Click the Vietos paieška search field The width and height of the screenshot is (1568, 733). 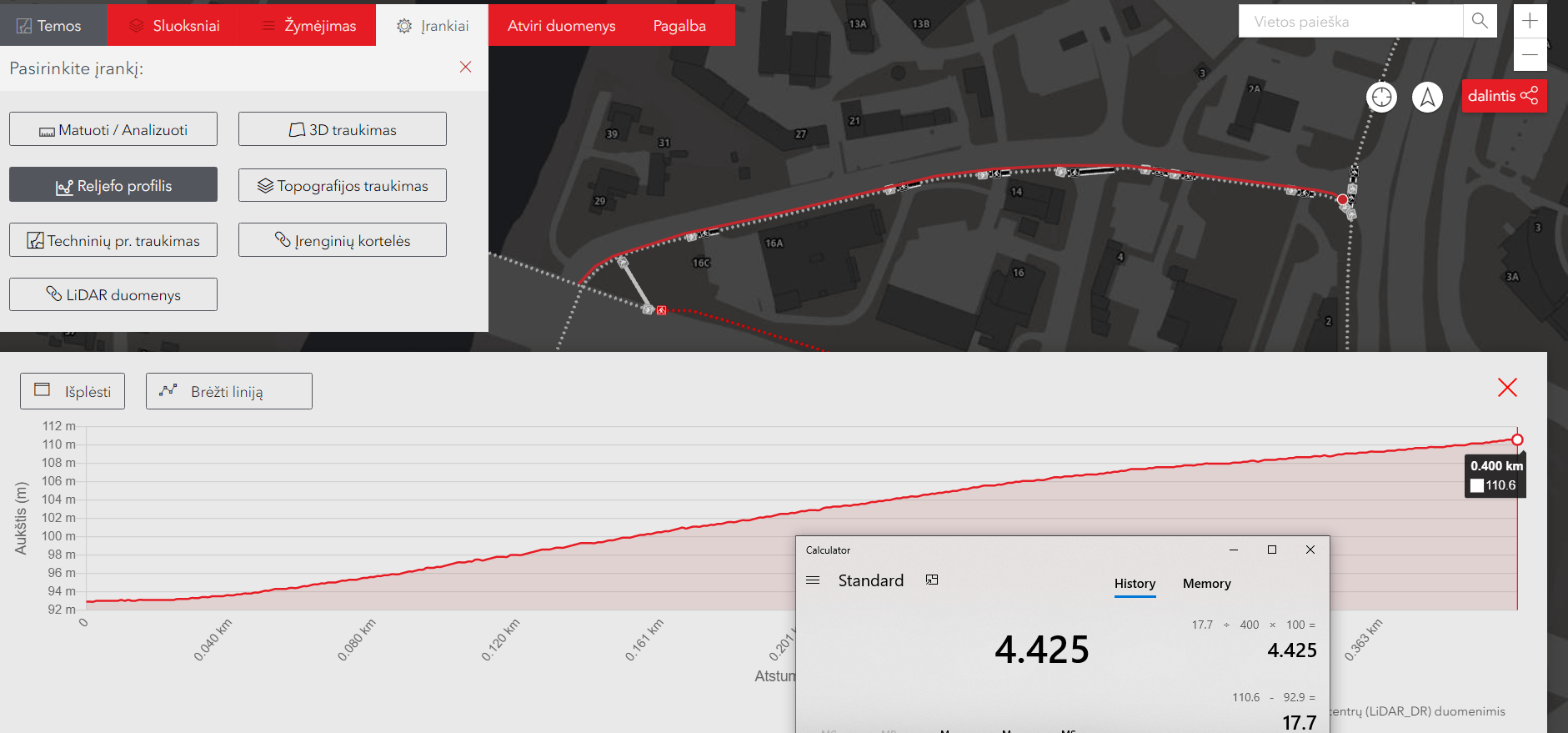1350,22
